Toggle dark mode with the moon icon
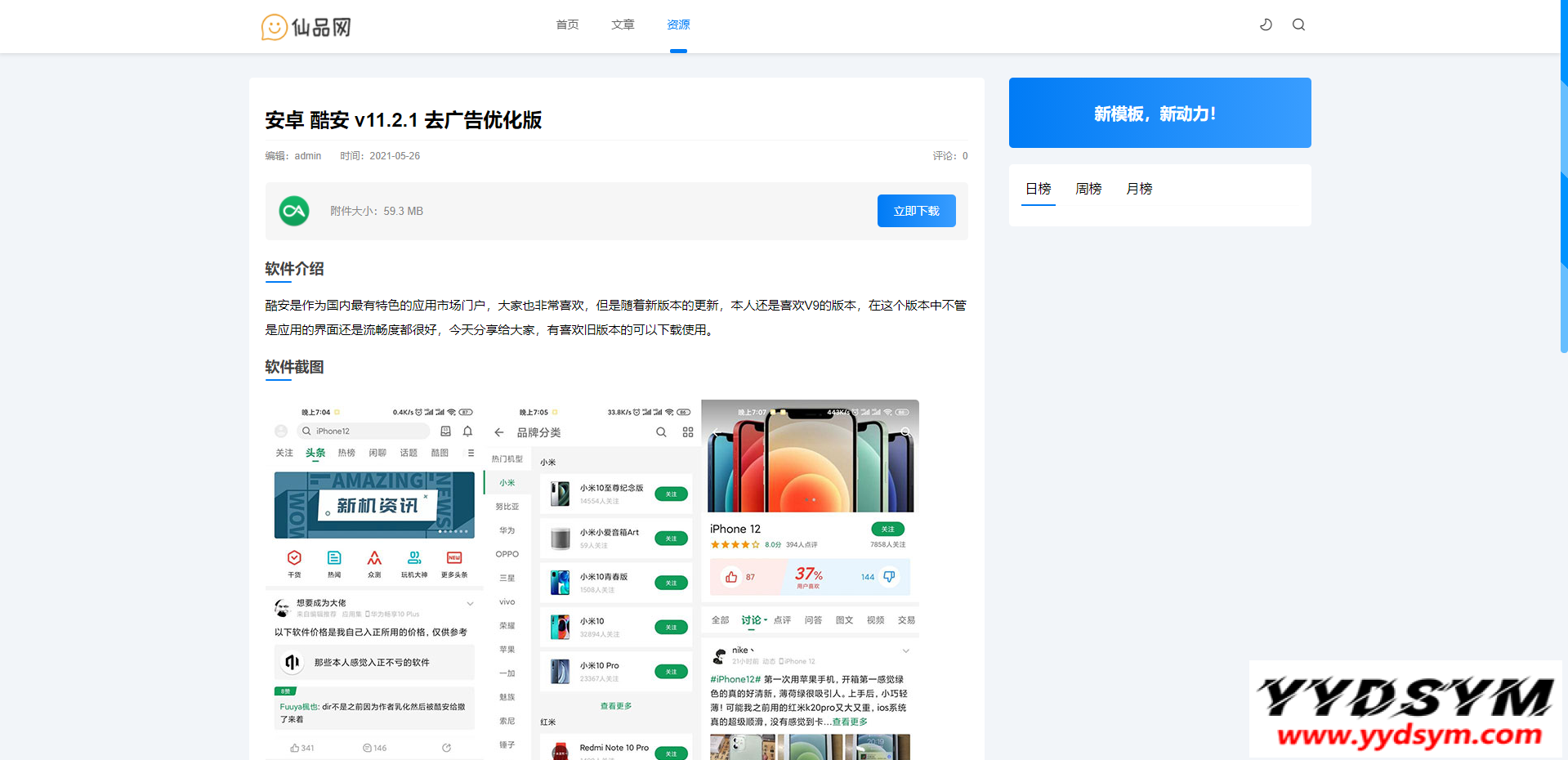This screenshot has height=760, width=1568. [x=1265, y=25]
